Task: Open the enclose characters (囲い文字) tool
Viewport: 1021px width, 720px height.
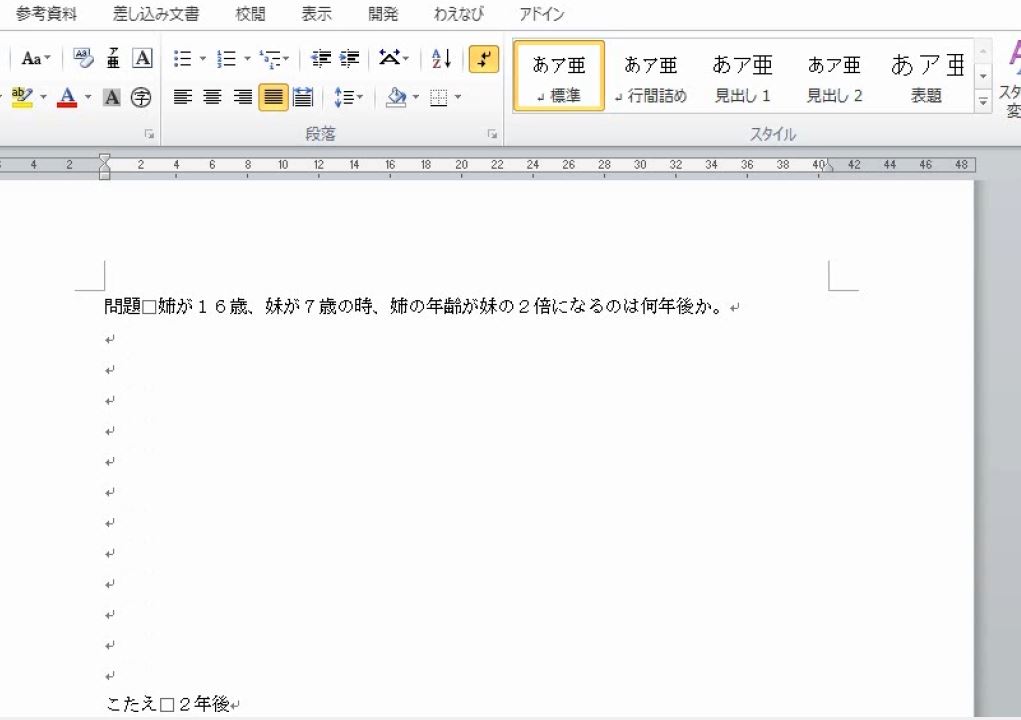Action: [142, 97]
